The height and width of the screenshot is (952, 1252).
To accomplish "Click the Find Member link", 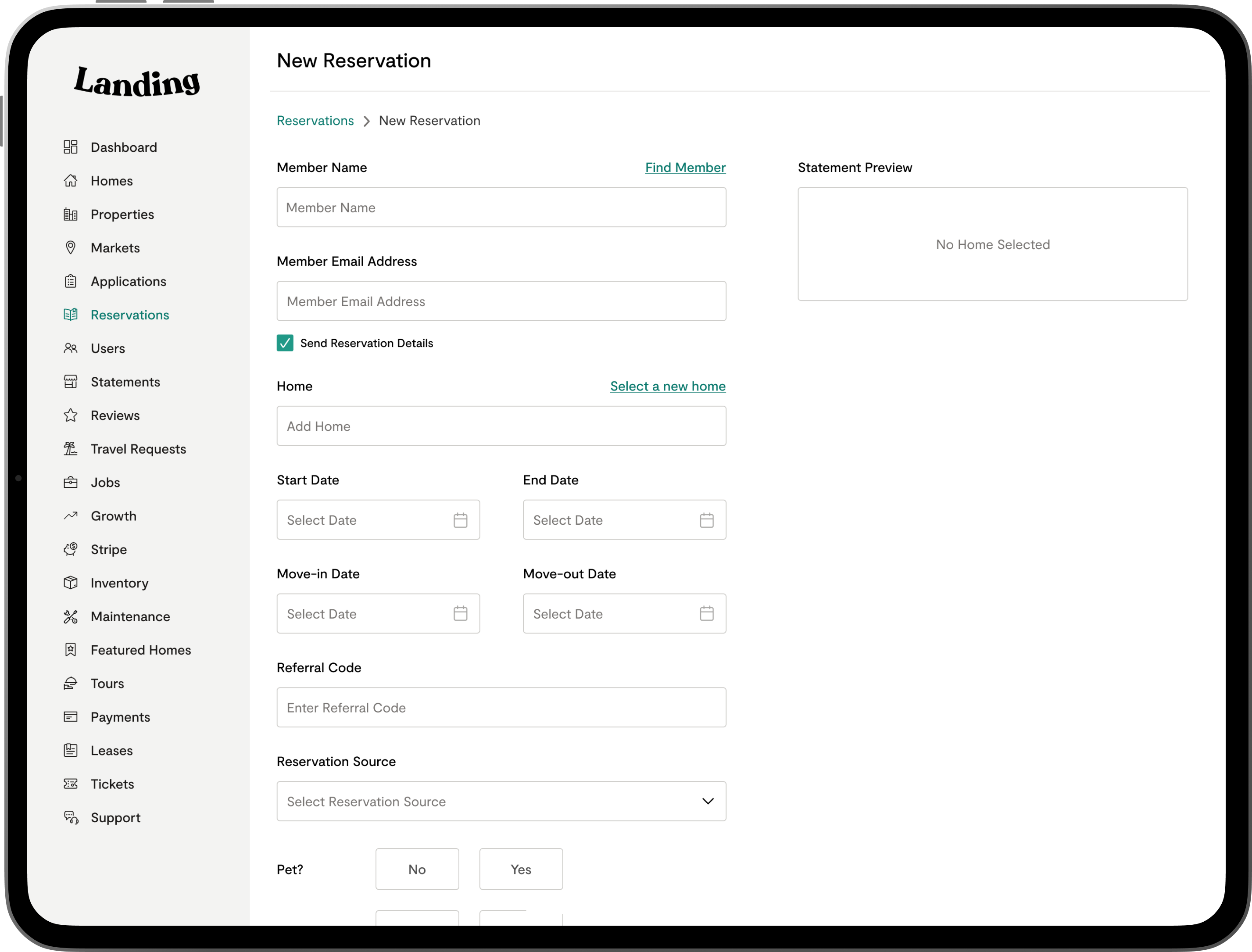I will [x=685, y=168].
